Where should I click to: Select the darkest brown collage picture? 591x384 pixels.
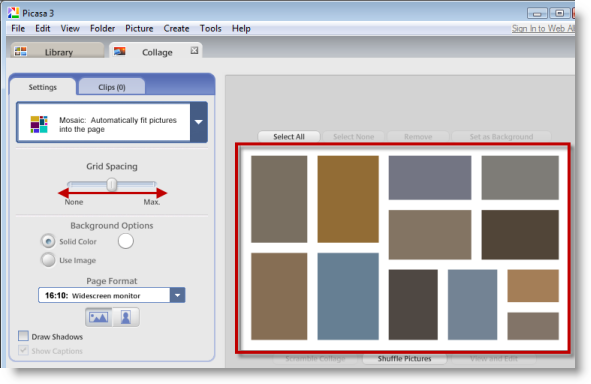pos(520,235)
